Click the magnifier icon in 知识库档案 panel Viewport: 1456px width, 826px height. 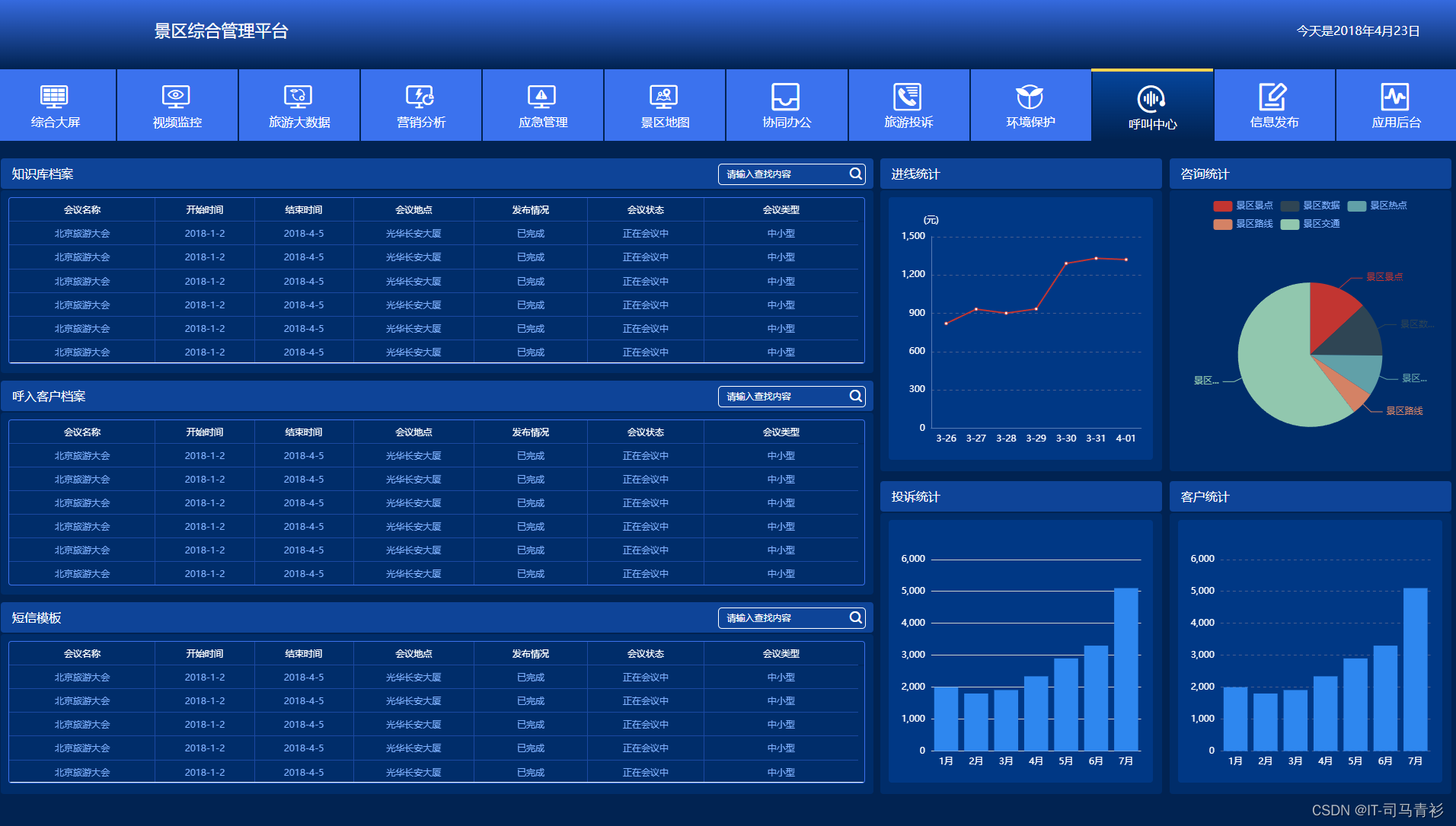[x=854, y=174]
